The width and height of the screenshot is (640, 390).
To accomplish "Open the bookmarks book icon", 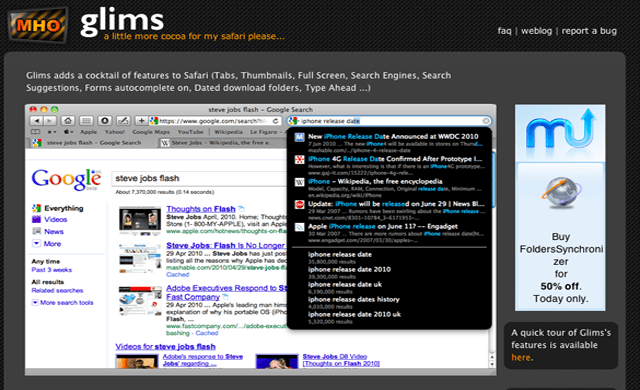I will (x=36, y=132).
